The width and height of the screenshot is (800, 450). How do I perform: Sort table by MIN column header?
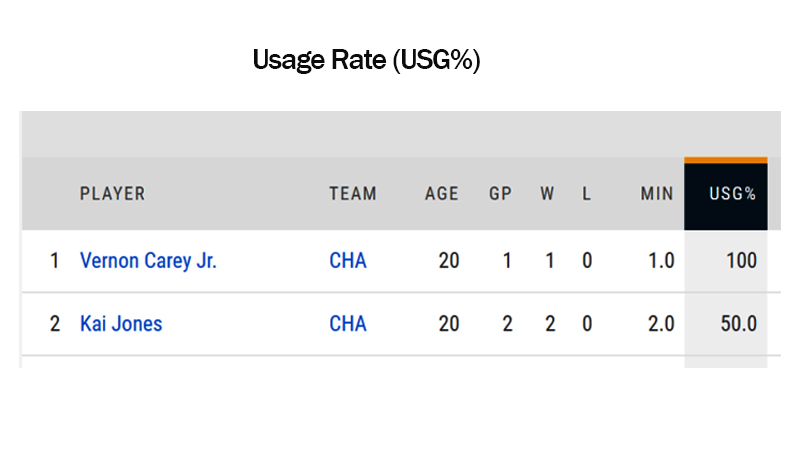[657, 194]
